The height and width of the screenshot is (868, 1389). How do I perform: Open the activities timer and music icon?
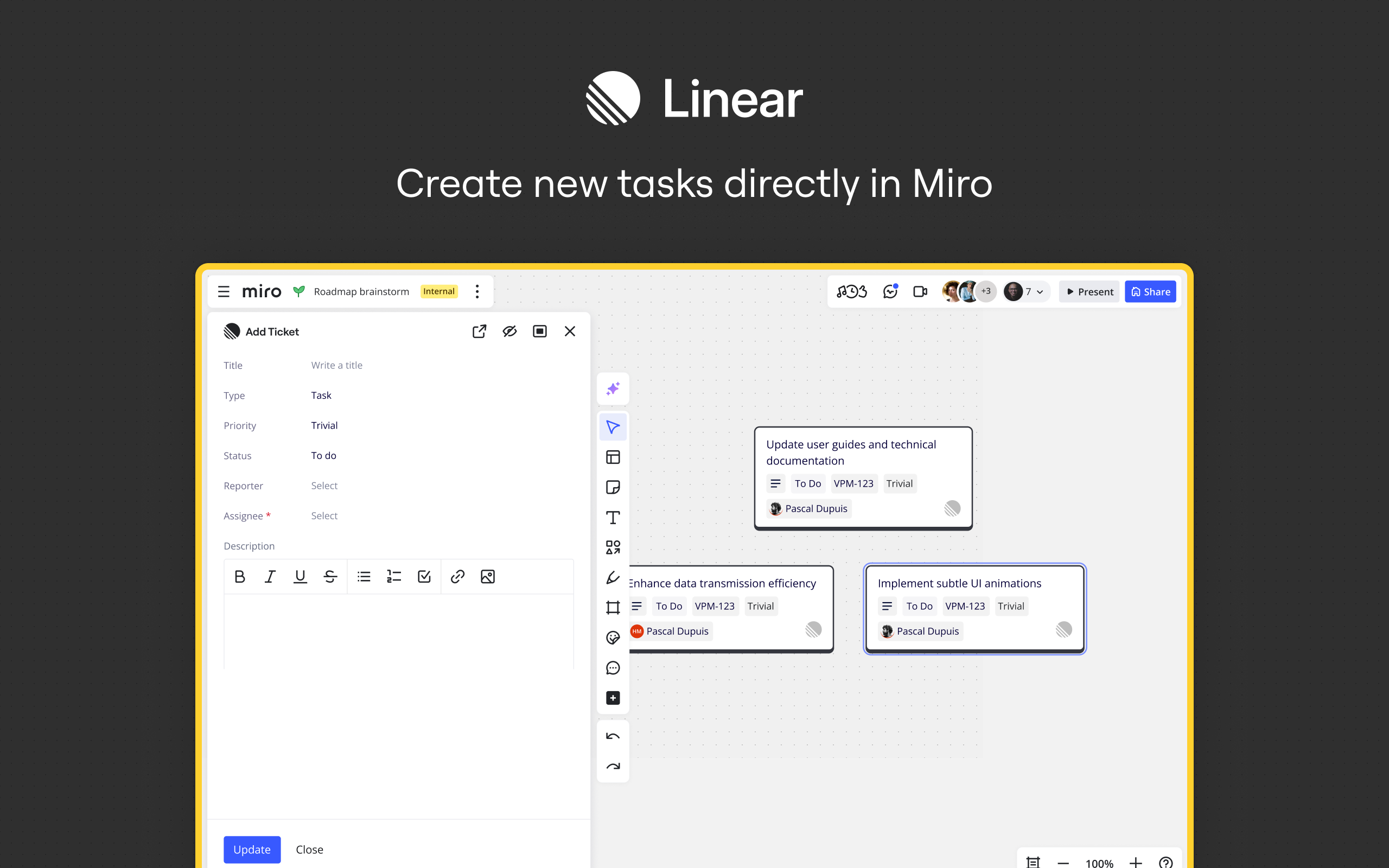[852, 292]
